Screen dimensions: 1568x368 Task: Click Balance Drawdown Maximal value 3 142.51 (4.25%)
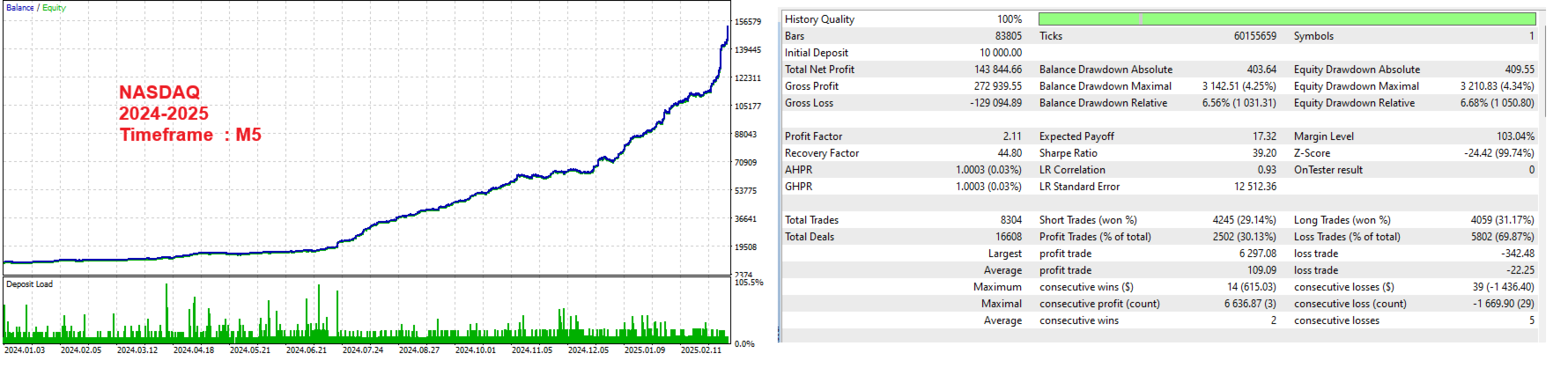pyautogui.click(x=1239, y=86)
